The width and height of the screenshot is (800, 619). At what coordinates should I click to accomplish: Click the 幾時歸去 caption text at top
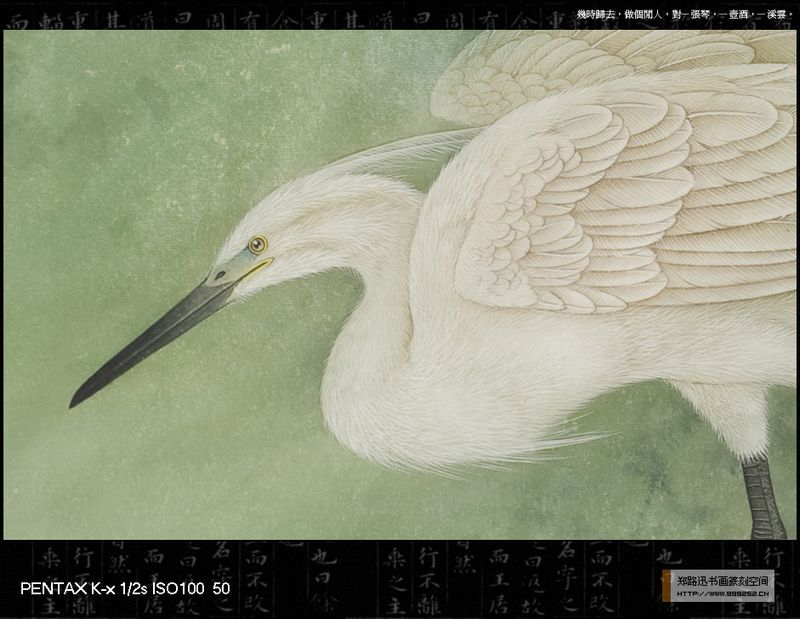597,15
